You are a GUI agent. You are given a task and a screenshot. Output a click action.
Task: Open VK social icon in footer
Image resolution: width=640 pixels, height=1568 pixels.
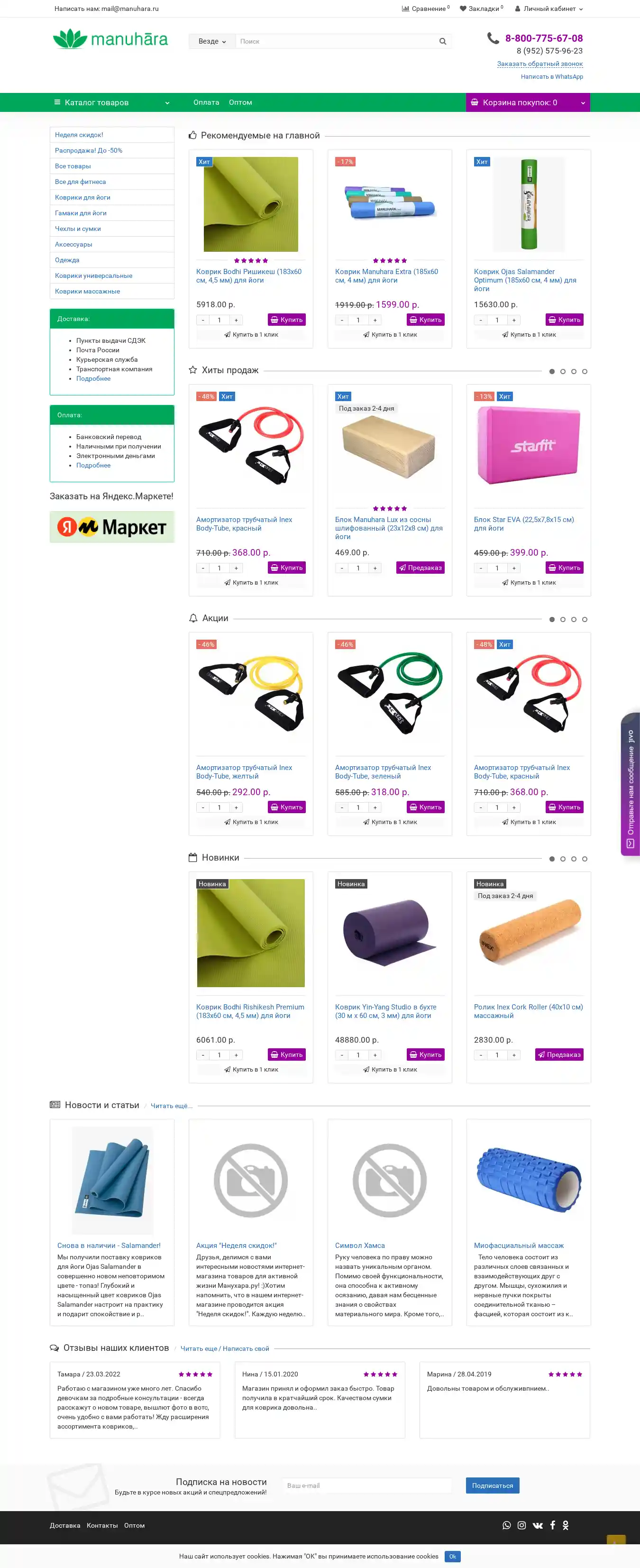pos(538,1525)
